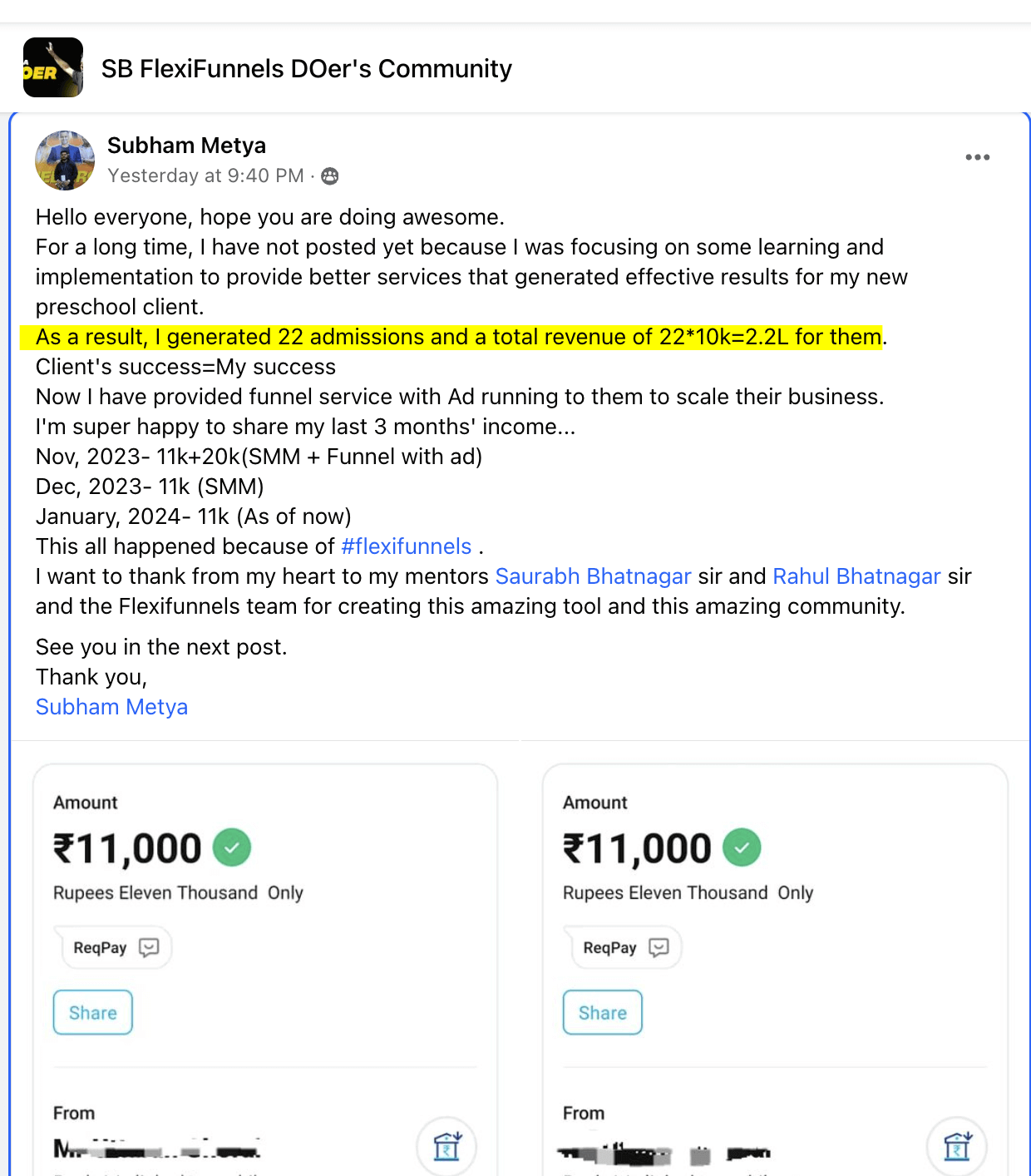Open the three-dot post options menu

click(x=977, y=157)
